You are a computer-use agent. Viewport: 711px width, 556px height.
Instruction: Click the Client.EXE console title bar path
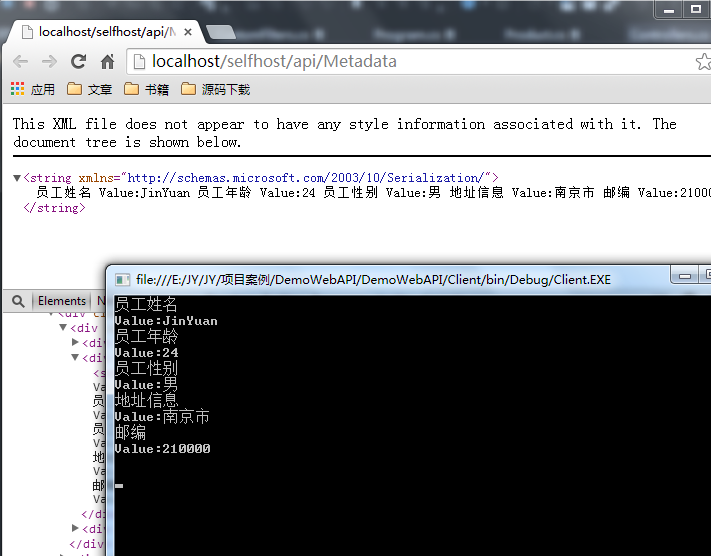coord(373,280)
